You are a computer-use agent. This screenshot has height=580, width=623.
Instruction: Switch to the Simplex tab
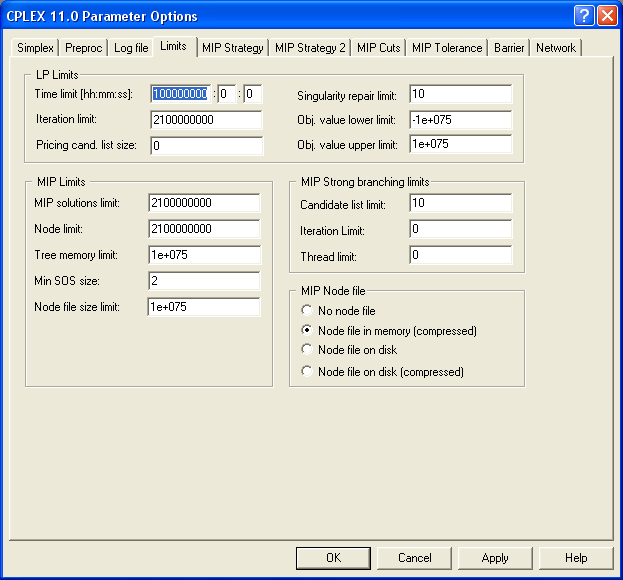(x=35, y=48)
